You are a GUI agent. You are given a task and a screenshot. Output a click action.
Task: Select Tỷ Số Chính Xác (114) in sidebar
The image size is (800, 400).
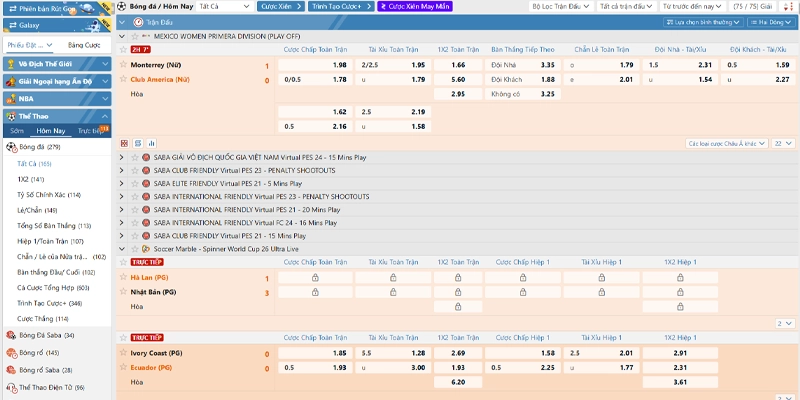coord(49,195)
